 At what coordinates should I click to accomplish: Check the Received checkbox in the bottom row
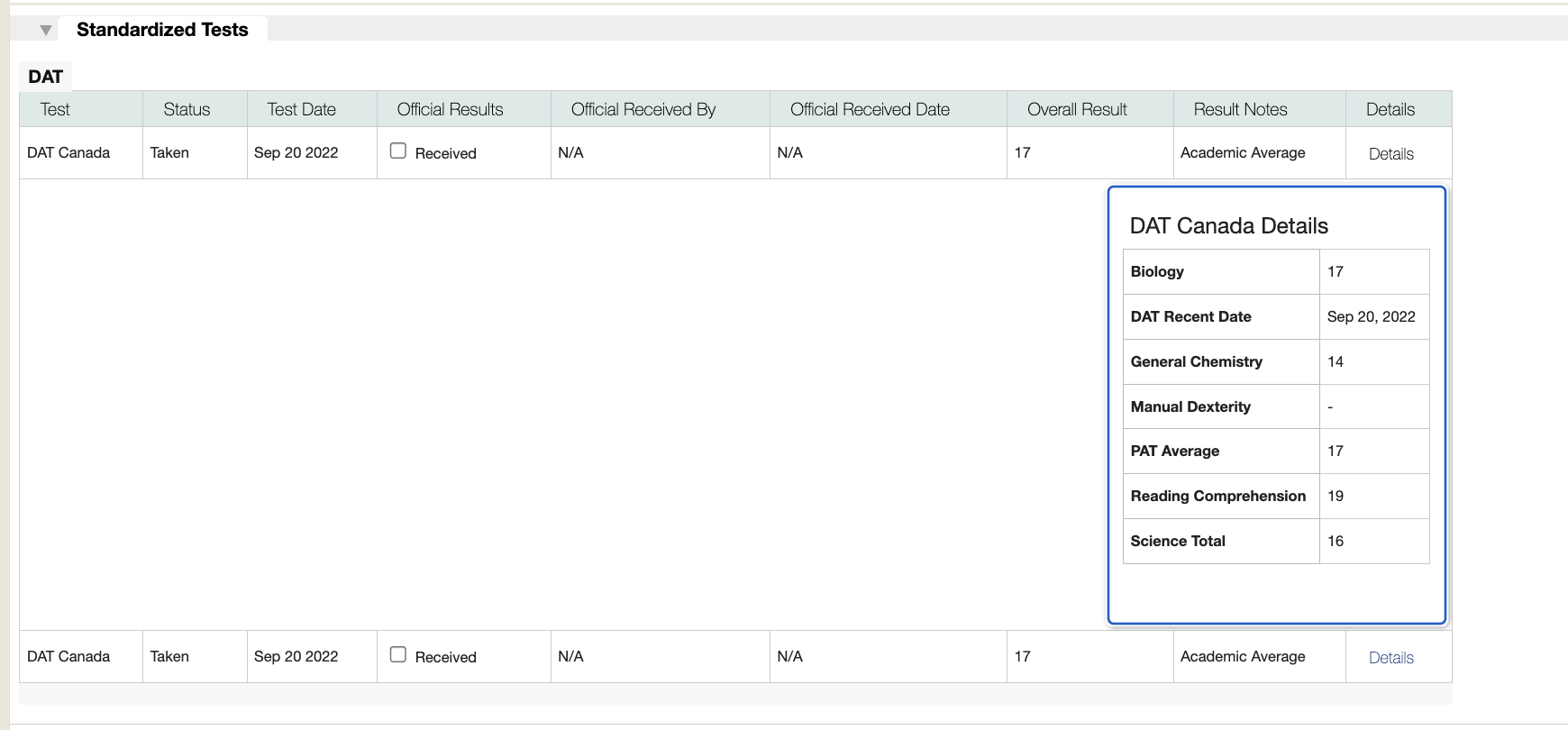(x=398, y=655)
